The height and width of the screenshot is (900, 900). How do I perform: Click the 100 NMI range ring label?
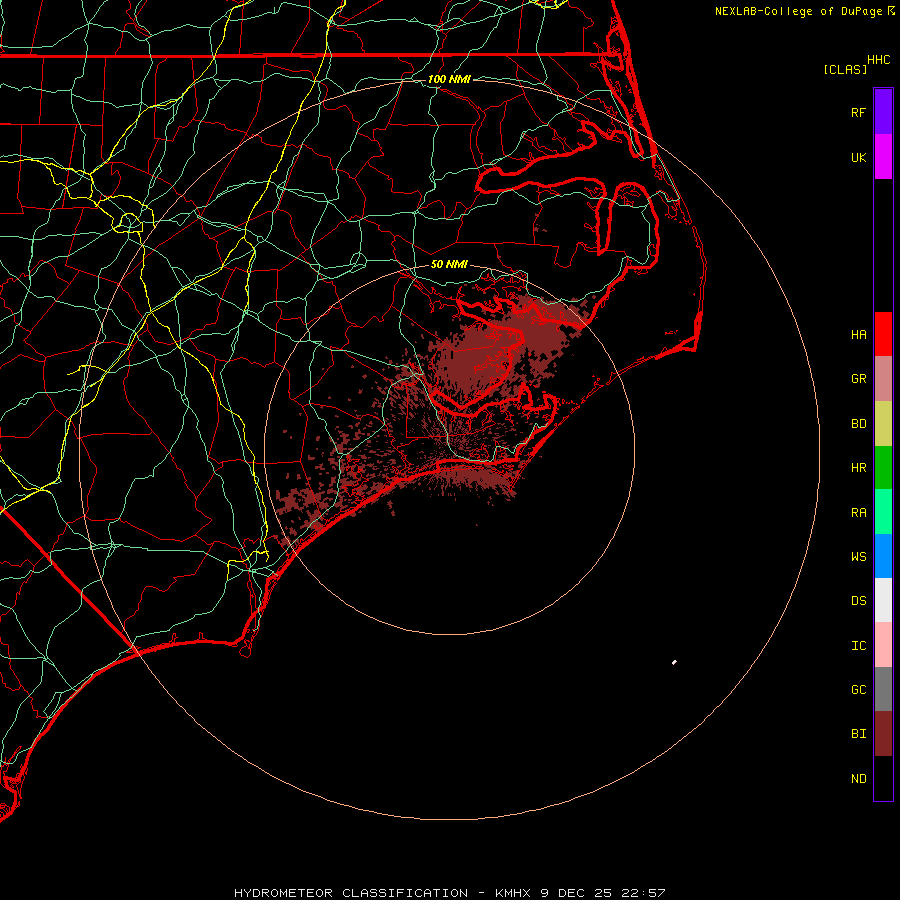pyautogui.click(x=449, y=79)
